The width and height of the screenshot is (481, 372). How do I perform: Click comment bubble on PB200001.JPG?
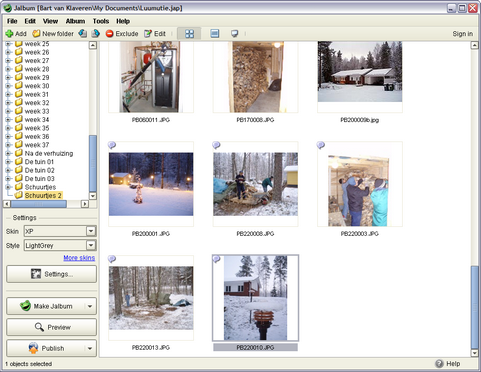112,145
